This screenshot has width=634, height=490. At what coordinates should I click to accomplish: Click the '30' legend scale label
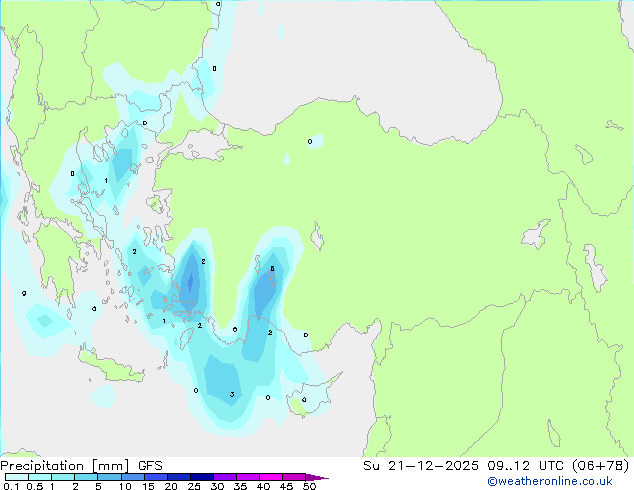click(217, 486)
